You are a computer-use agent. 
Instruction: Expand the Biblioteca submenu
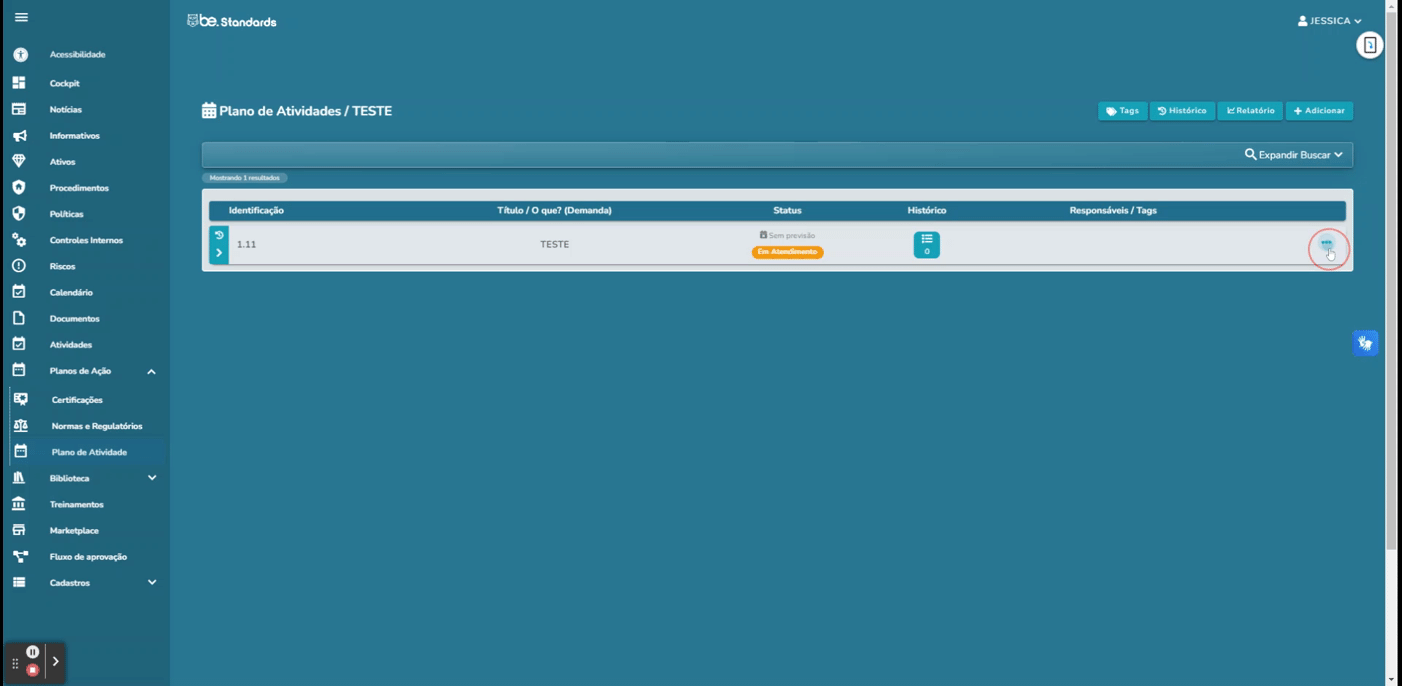[x=152, y=478]
